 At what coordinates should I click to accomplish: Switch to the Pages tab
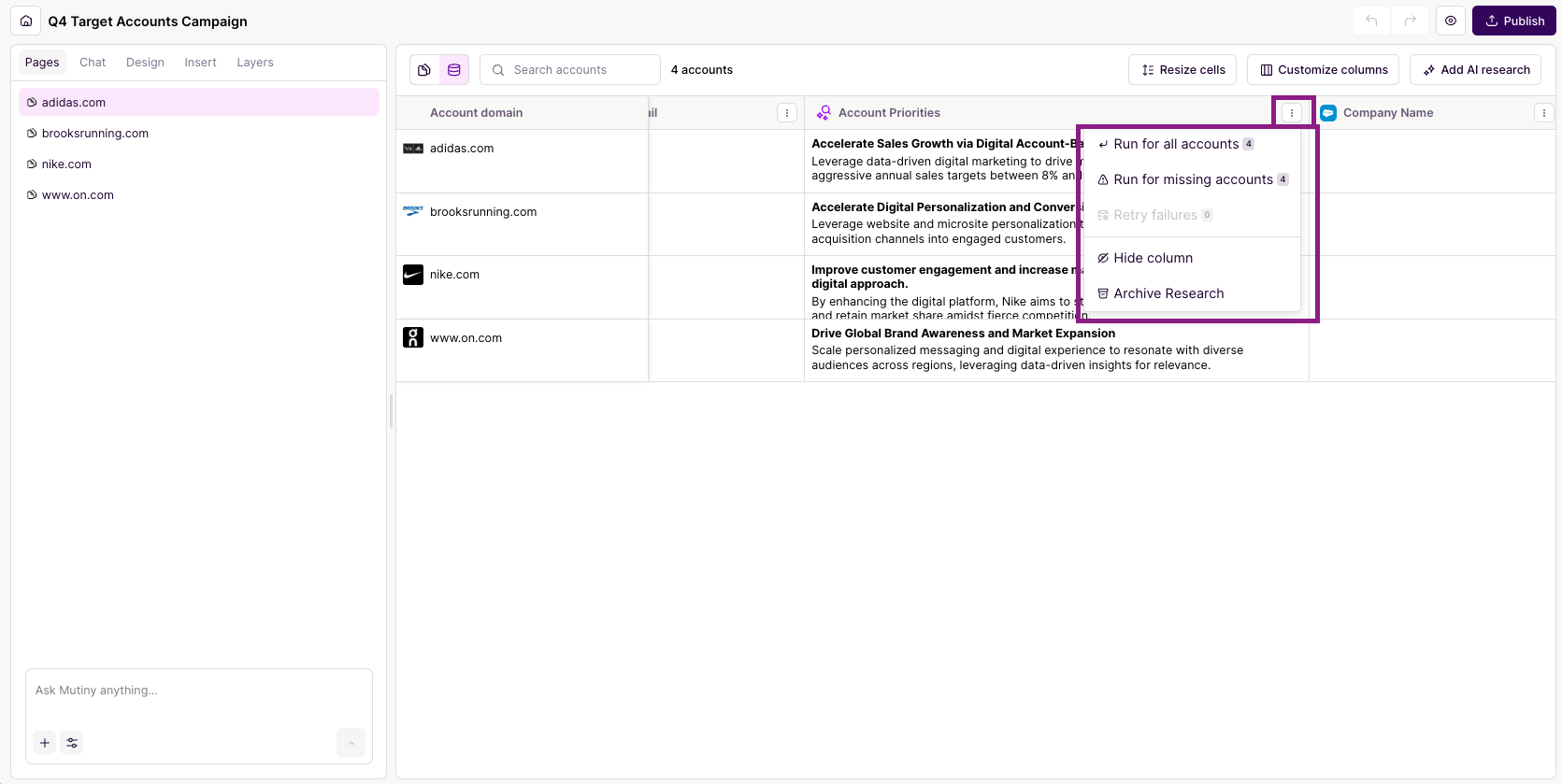(42, 63)
